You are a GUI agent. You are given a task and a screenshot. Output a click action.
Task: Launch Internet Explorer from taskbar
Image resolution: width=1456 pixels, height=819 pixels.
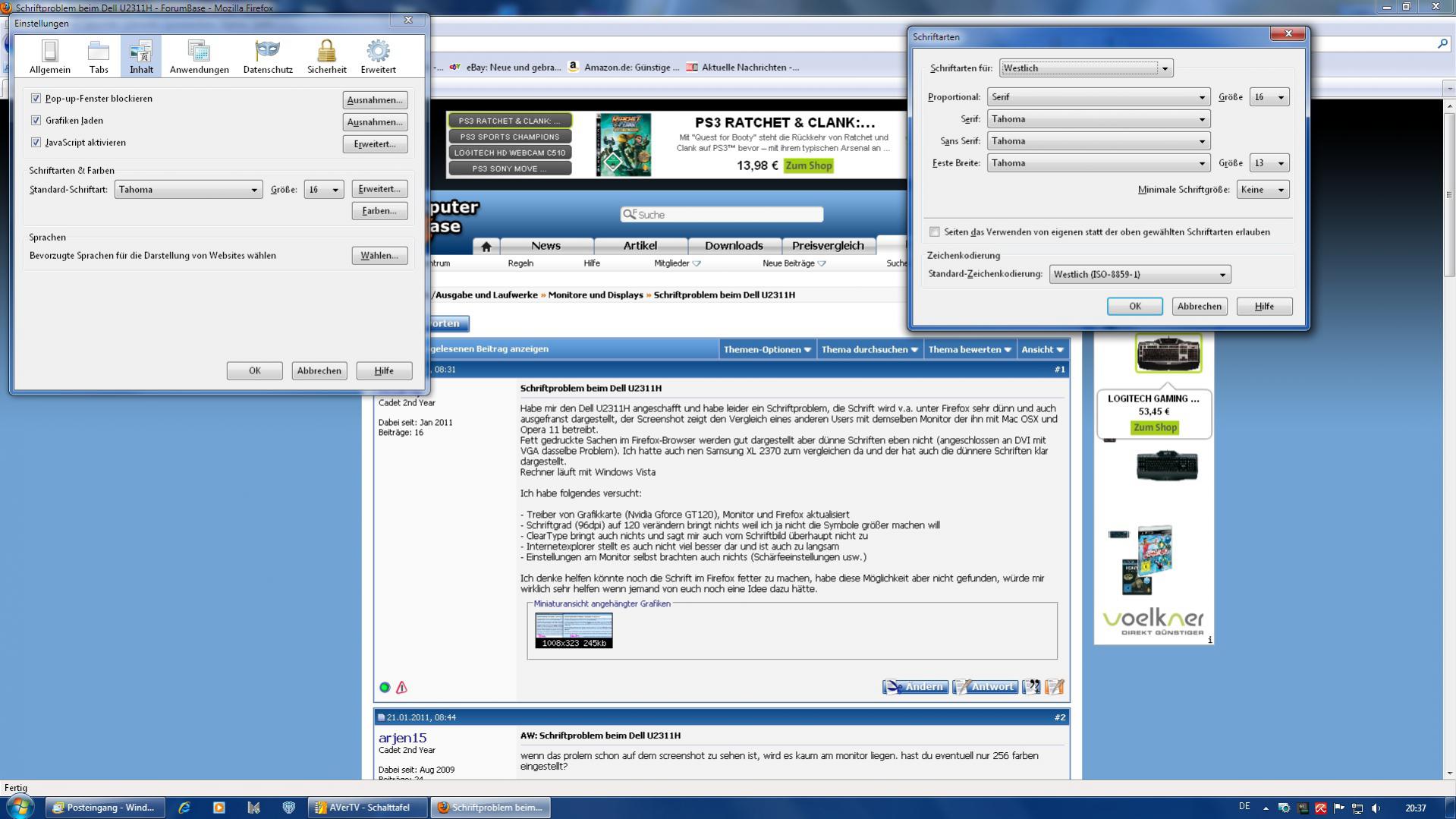[x=184, y=808]
